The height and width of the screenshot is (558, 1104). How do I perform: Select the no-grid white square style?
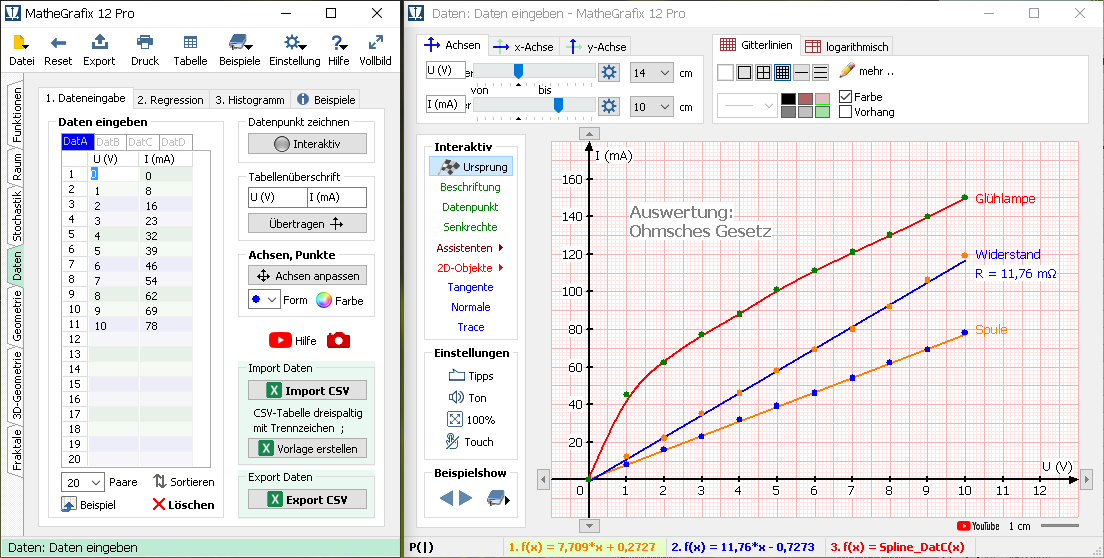pos(725,72)
